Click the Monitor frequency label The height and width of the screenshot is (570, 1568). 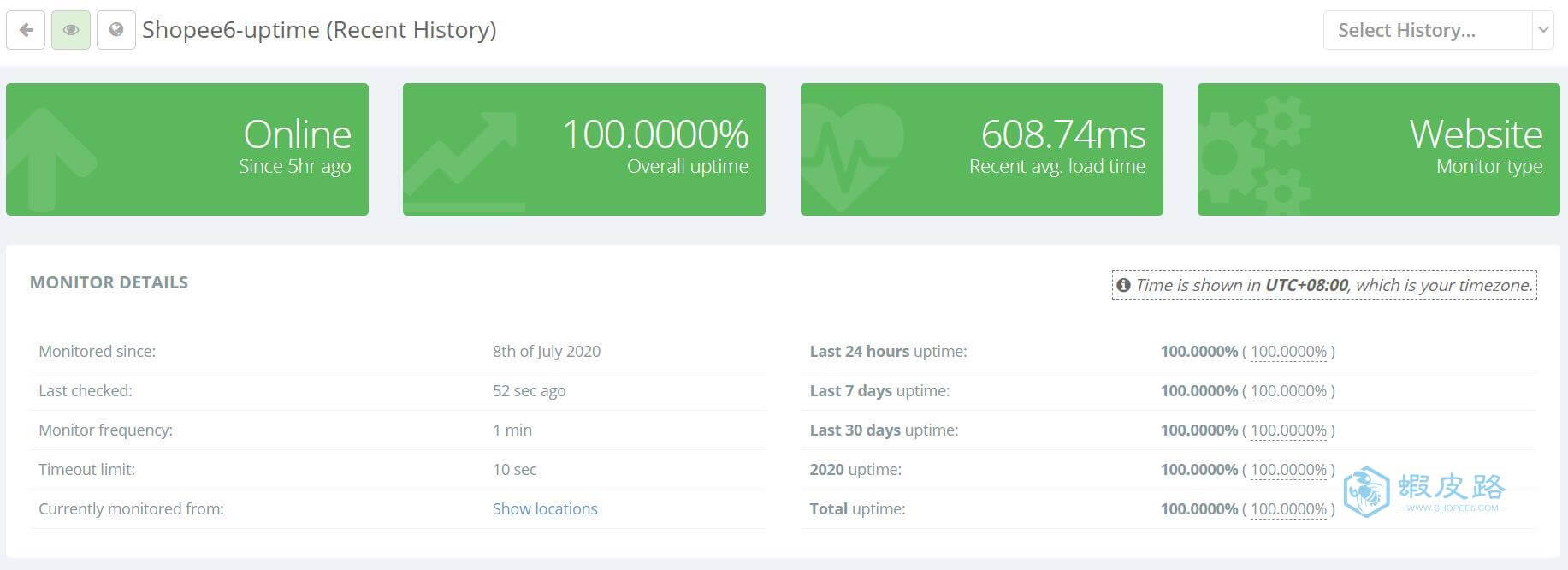pos(105,430)
